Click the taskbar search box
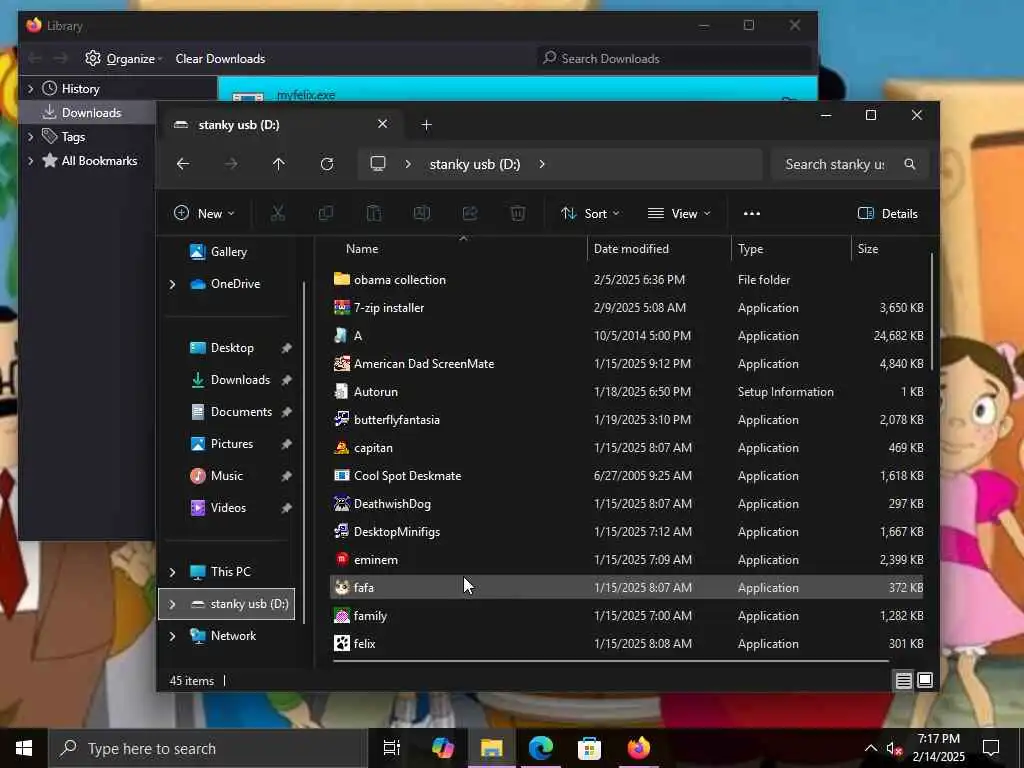This screenshot has height=768, width=1024. click(208, 748)
